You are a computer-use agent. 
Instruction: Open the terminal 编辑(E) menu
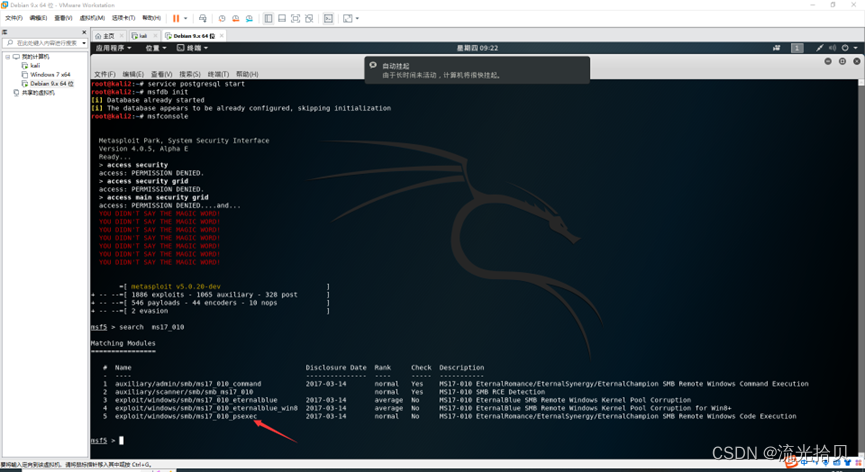point(133,74)
